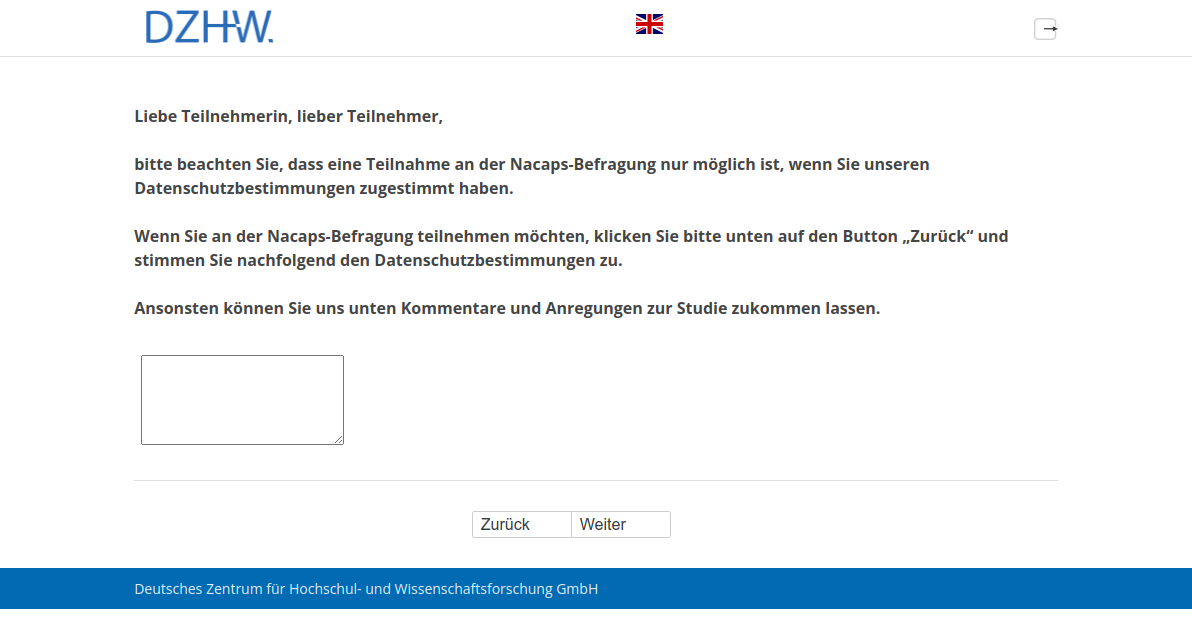Continue forward with Weiter

coord(620,524)
